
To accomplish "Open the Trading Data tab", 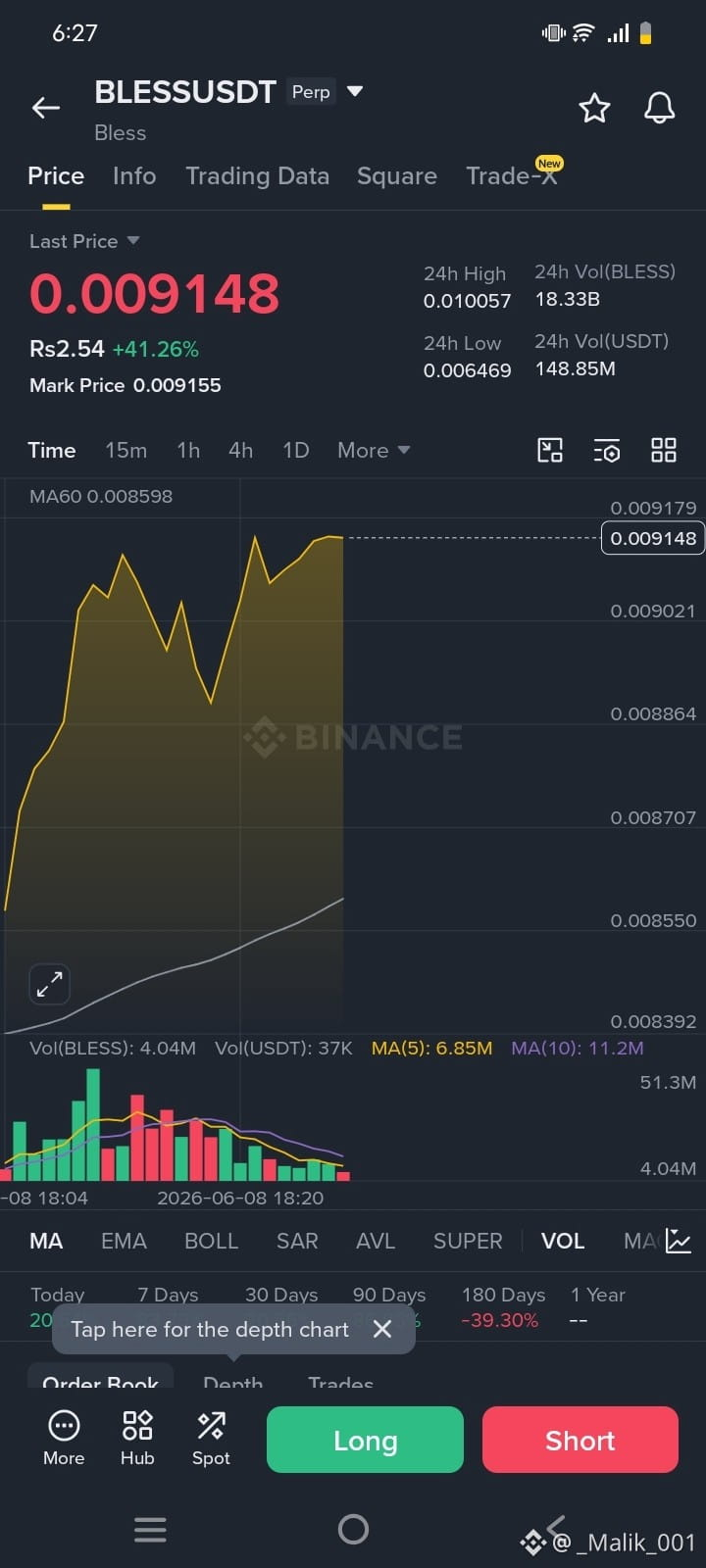I will (x=257, y=175).
